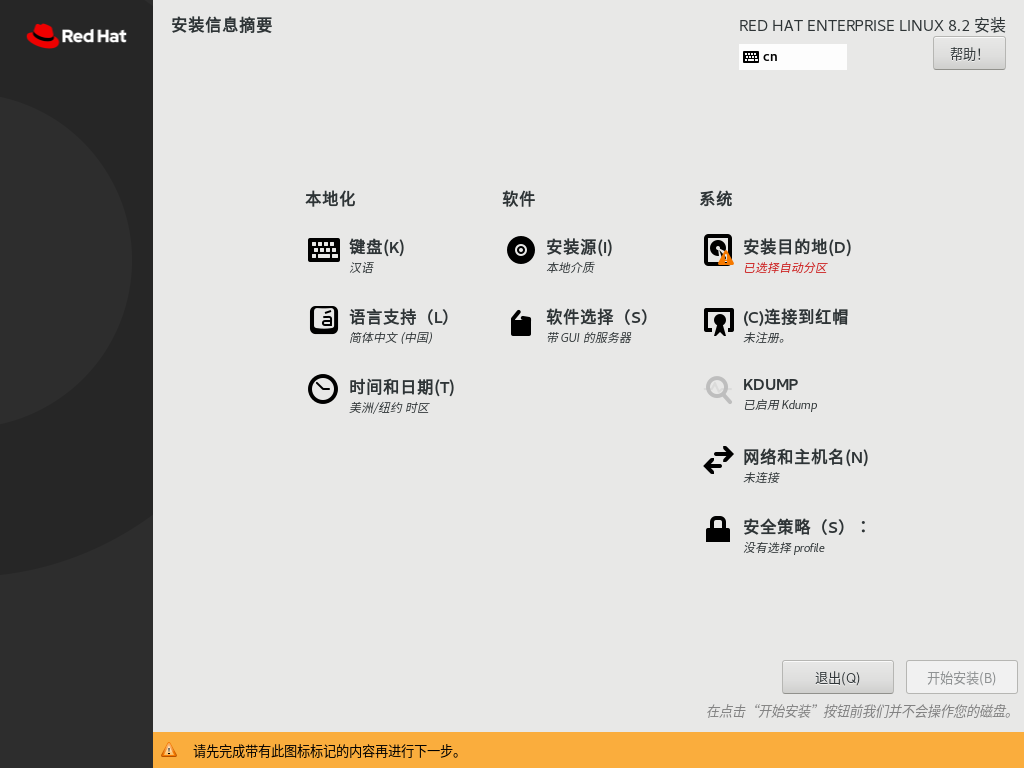Click the 安装信息摘要 page title
The width and height of the screenshot is (1024, 768).
pos(222,25)
